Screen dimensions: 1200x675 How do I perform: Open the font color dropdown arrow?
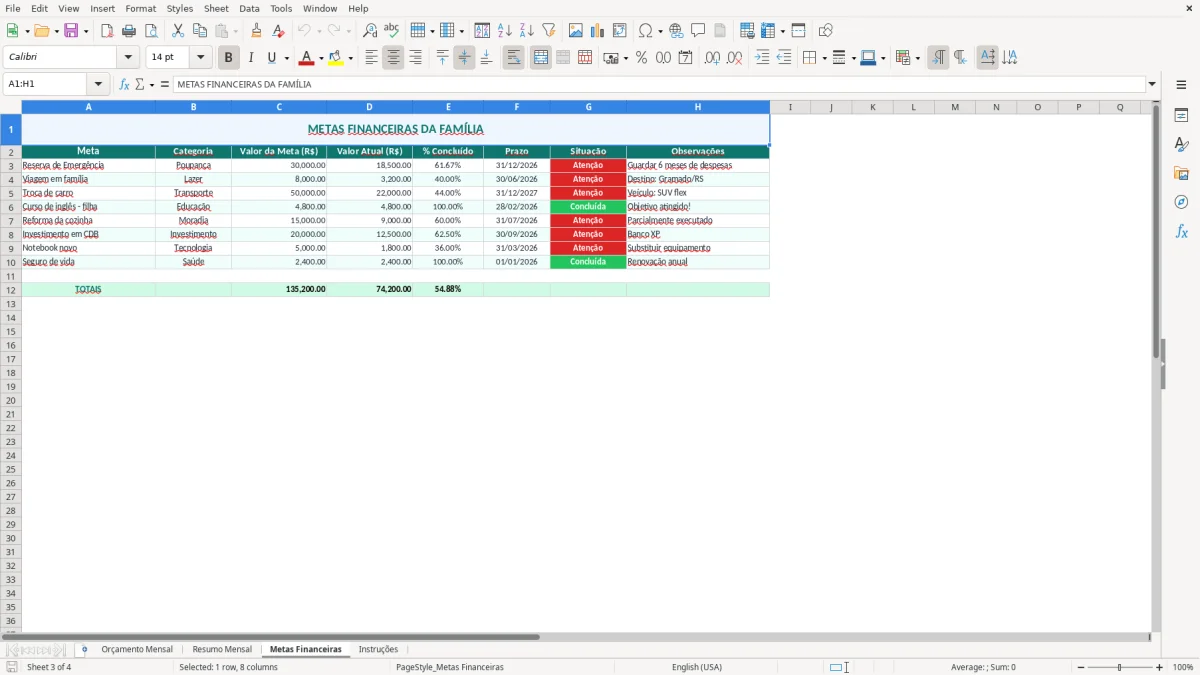[321, 58]
